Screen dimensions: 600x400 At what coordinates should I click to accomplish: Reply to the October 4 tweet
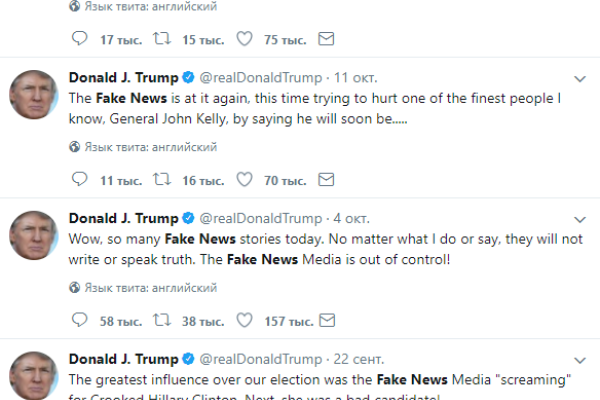81,320
